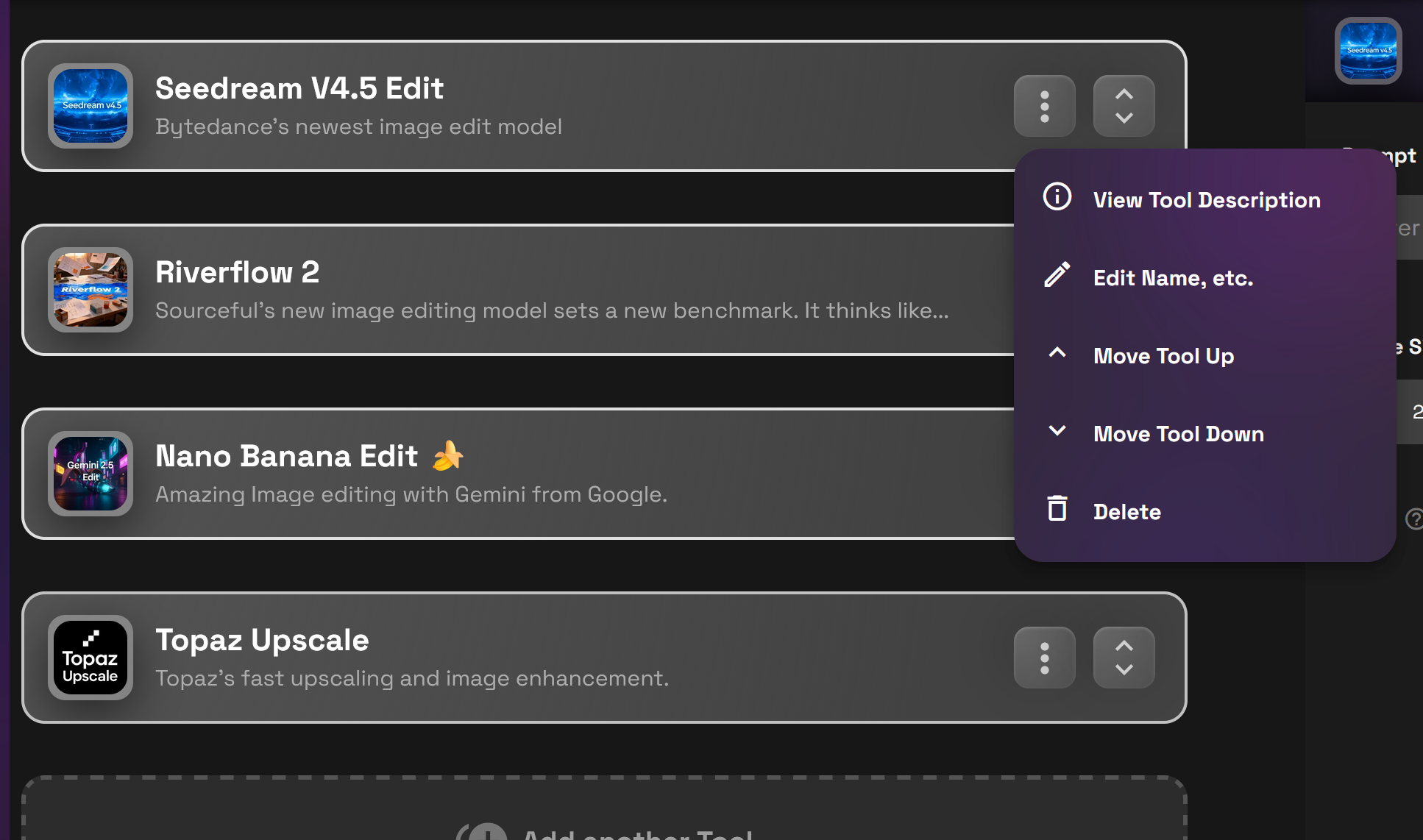Choose Delete from the context menu
Image resolution: width=1423 pixels, height=840 pixels.
(1126, 512)
